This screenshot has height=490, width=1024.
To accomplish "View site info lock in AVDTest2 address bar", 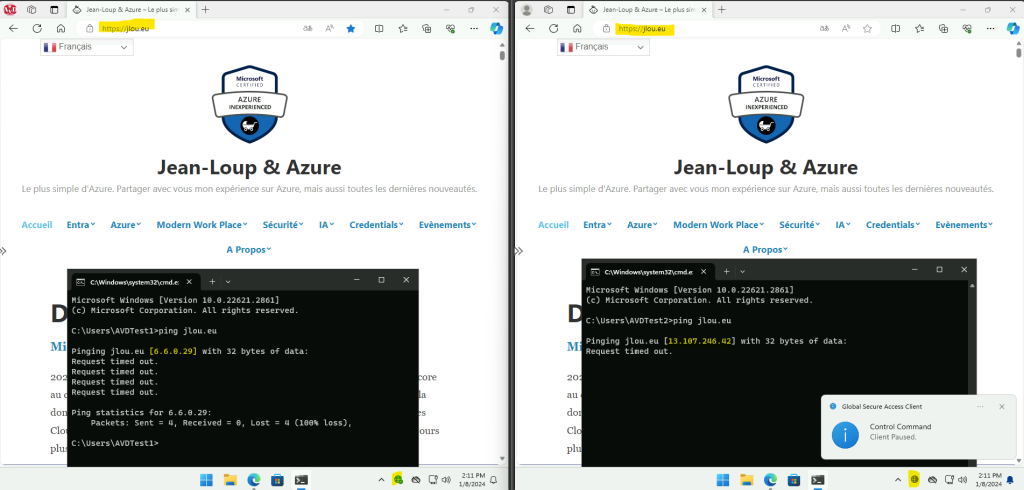I will [x=606, y=29].
